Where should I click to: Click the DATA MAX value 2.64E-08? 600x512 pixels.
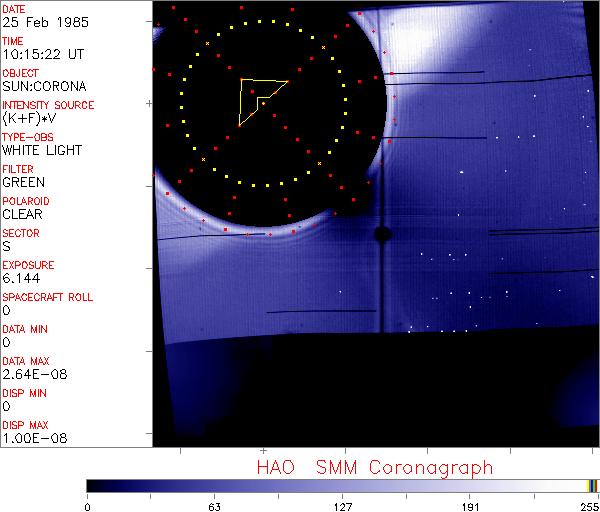click(30, 374)
